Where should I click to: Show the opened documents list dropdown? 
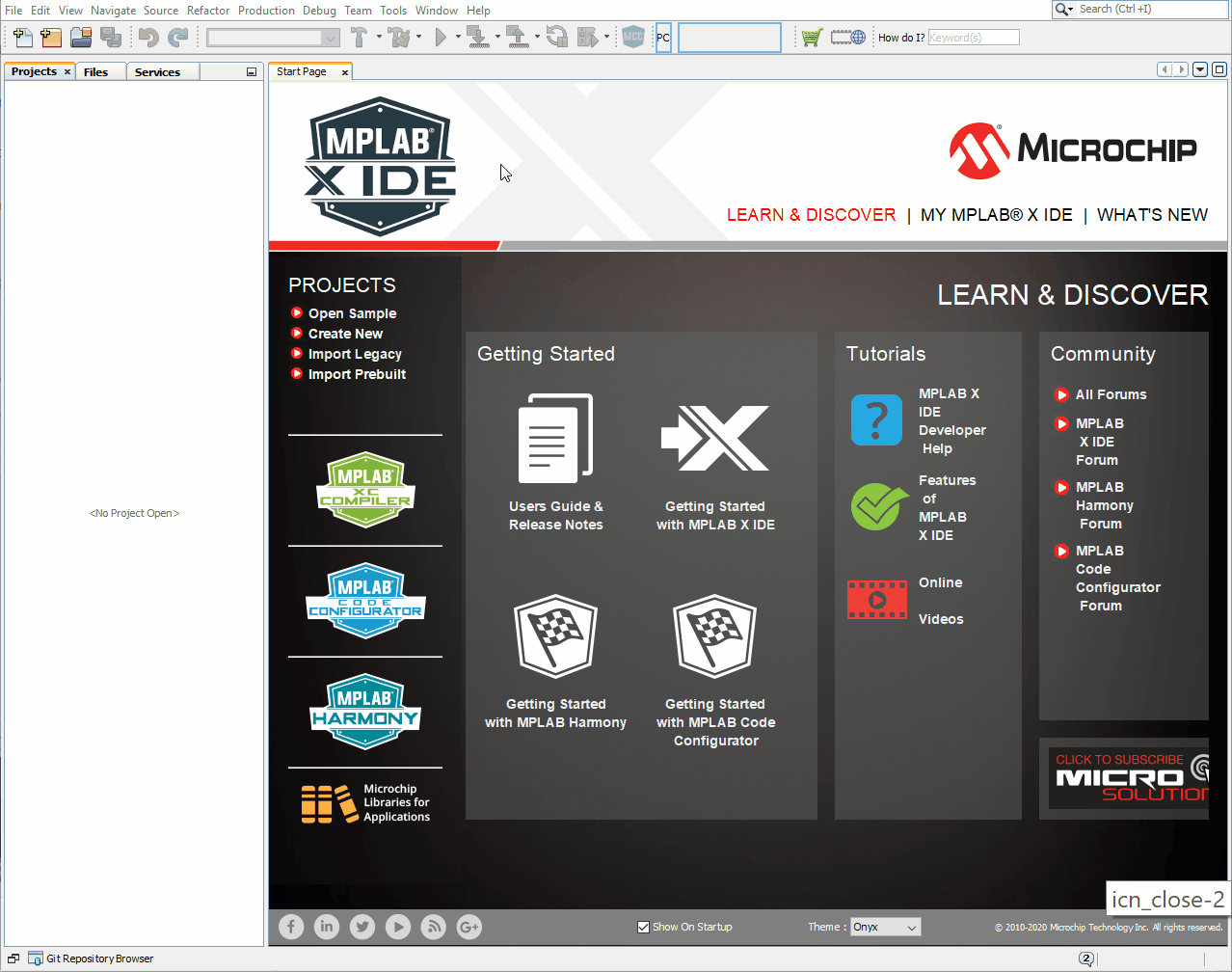coord(1200,69)
